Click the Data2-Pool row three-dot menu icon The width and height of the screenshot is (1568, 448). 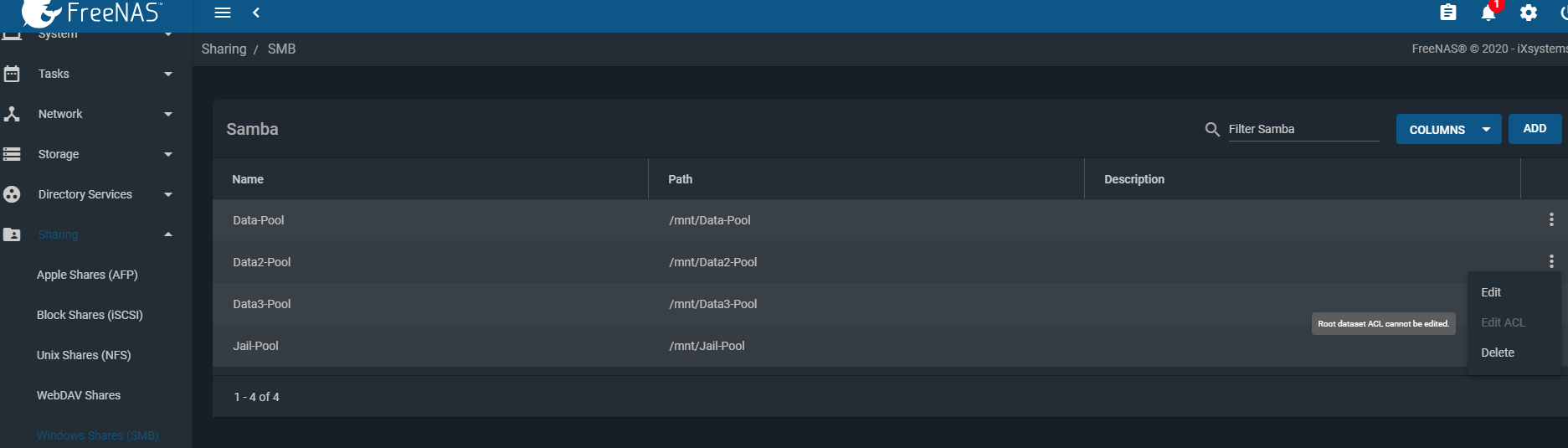tap(1551, 261)
